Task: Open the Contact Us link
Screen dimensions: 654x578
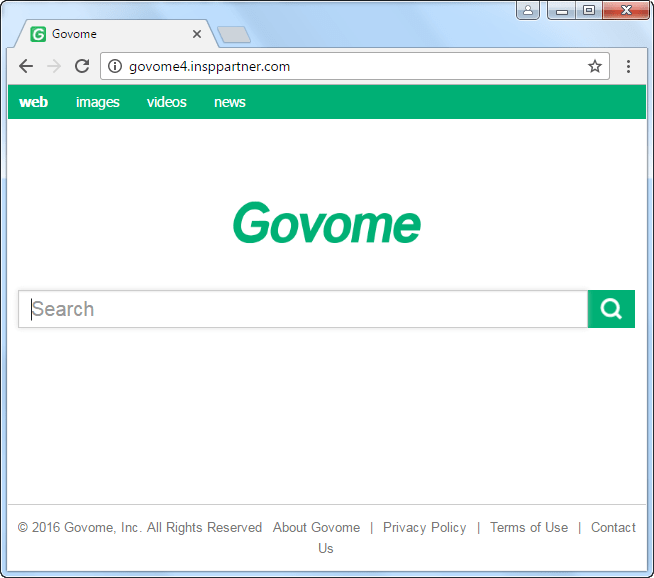Action: (613, 528)
